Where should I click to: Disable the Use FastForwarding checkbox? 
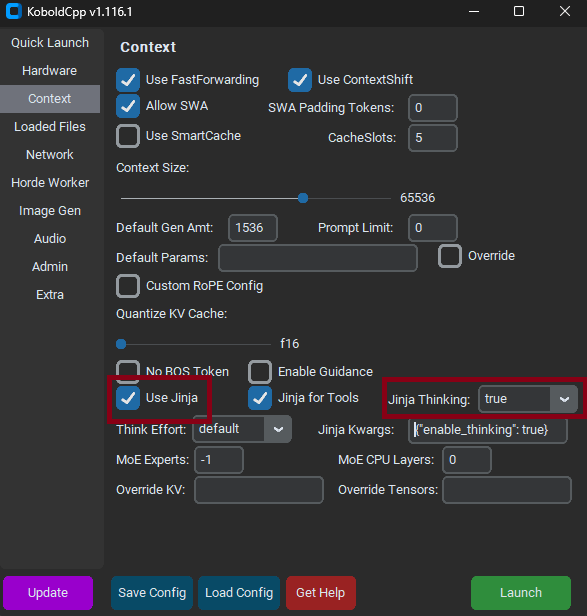pyautogui.click(x=128, y=80)
